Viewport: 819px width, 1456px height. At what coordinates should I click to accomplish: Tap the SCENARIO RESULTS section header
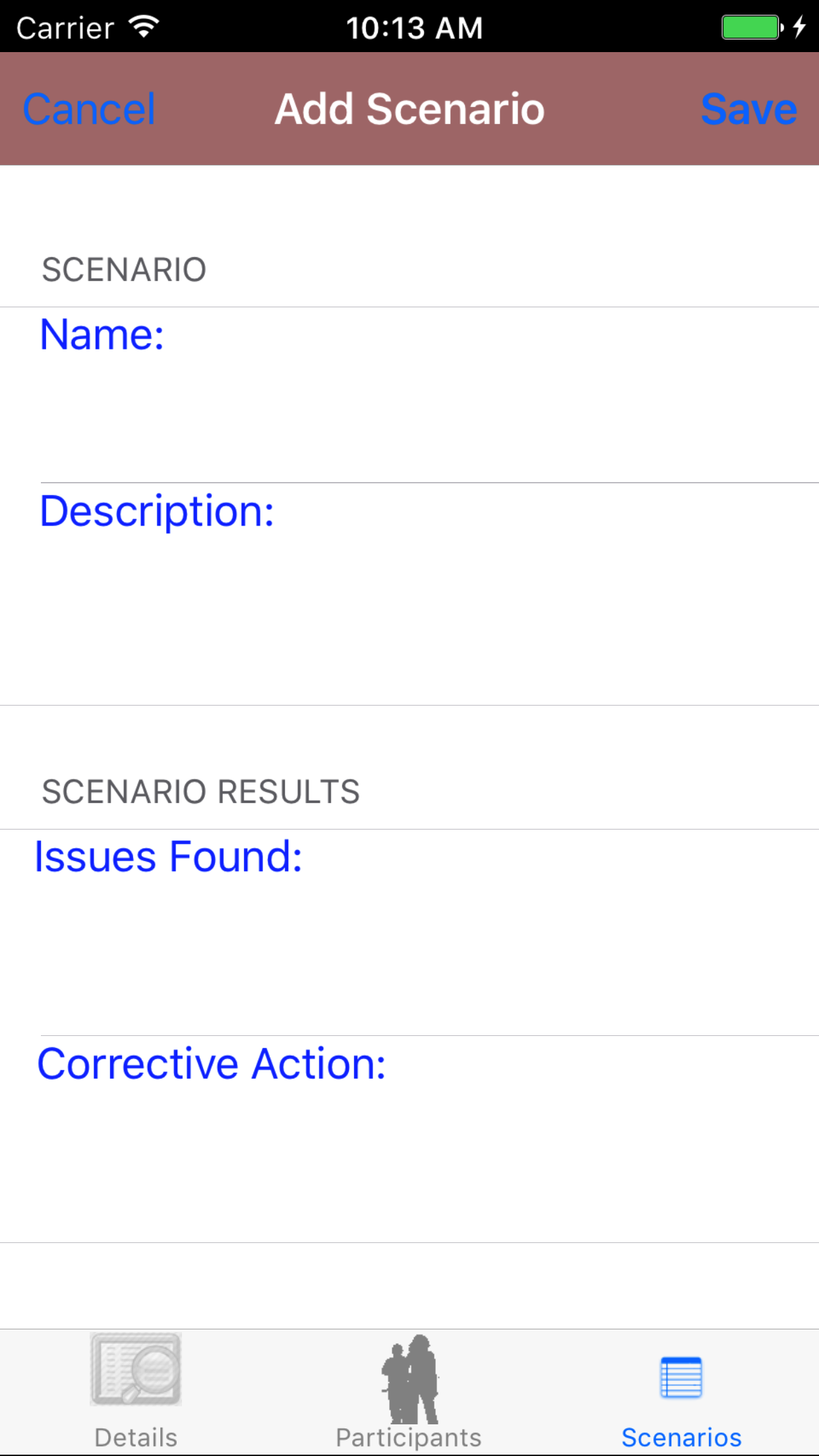[x=200, y=791]
